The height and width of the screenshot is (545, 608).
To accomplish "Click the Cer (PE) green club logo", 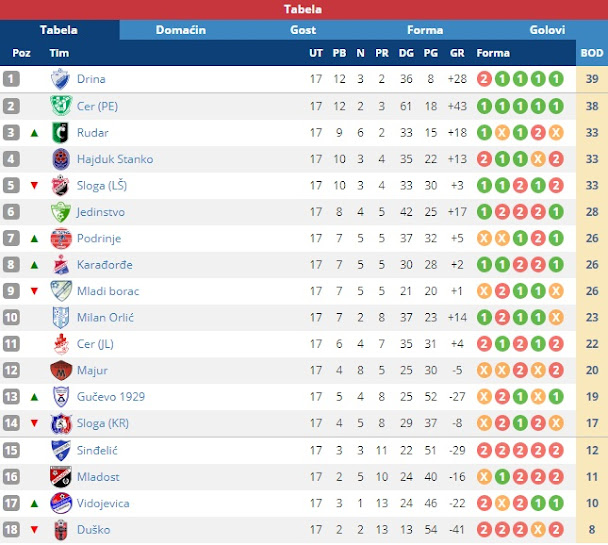I will [x=61, y=105].
